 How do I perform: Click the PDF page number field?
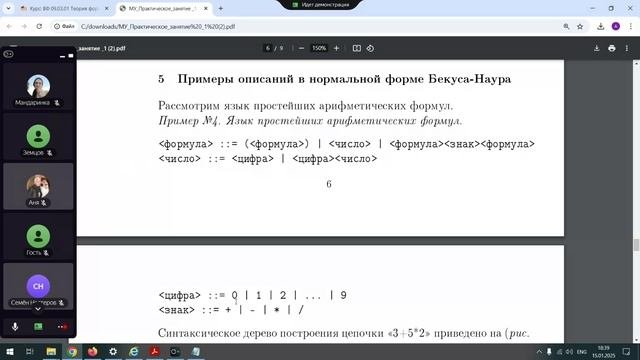[x=268, y=48]
